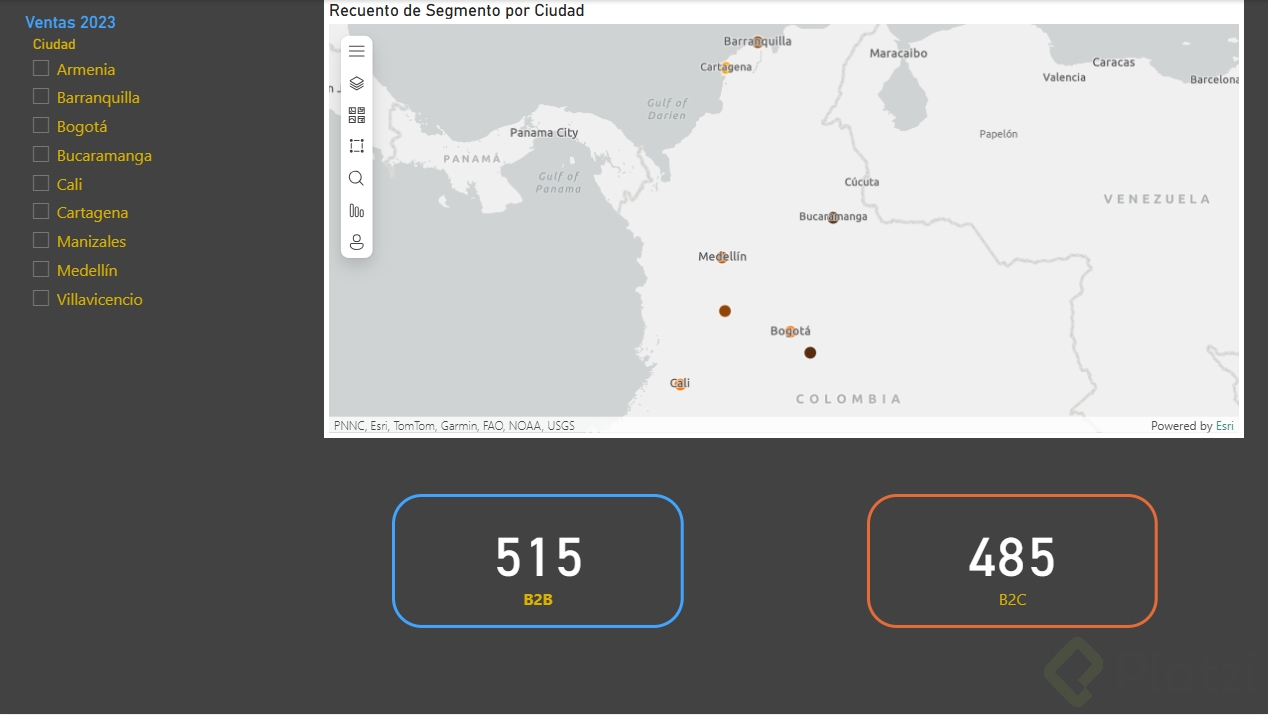Click the Bucaramanga data point on map
This screenshot has height=715, width=1268.
(x=833, y=217)
